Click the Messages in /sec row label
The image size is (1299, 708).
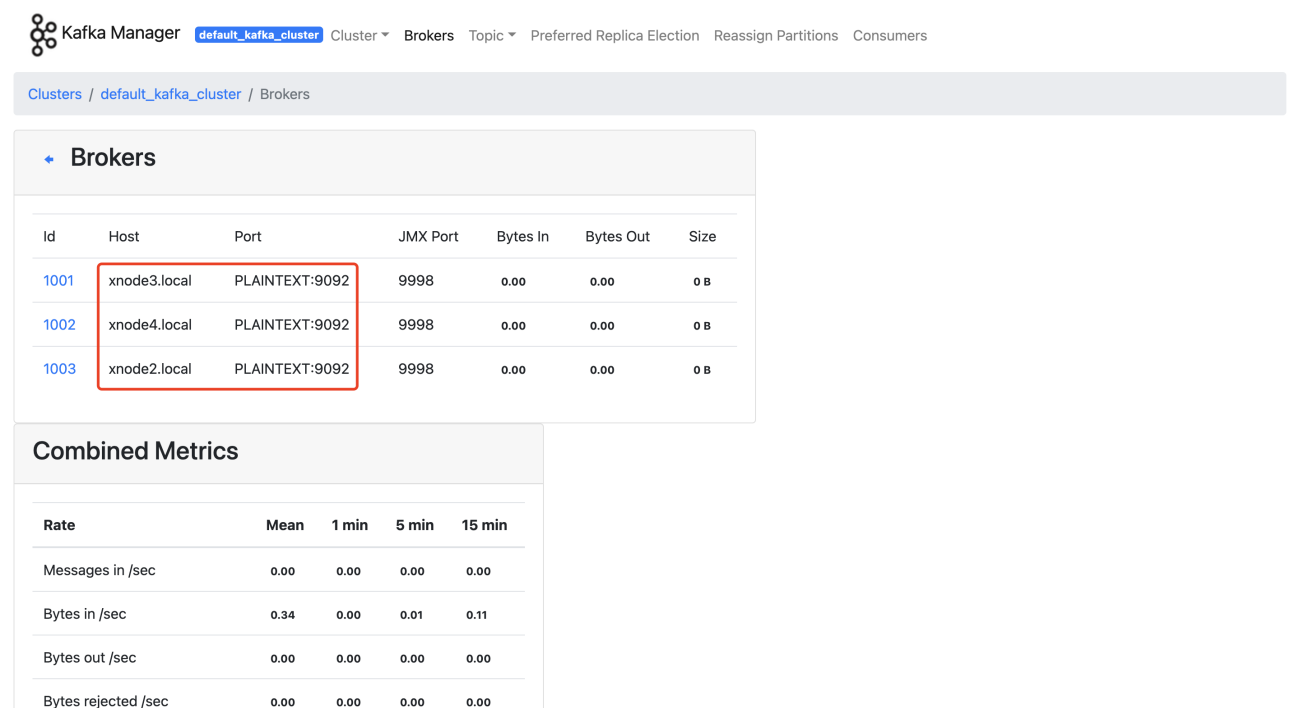point(100,570)
